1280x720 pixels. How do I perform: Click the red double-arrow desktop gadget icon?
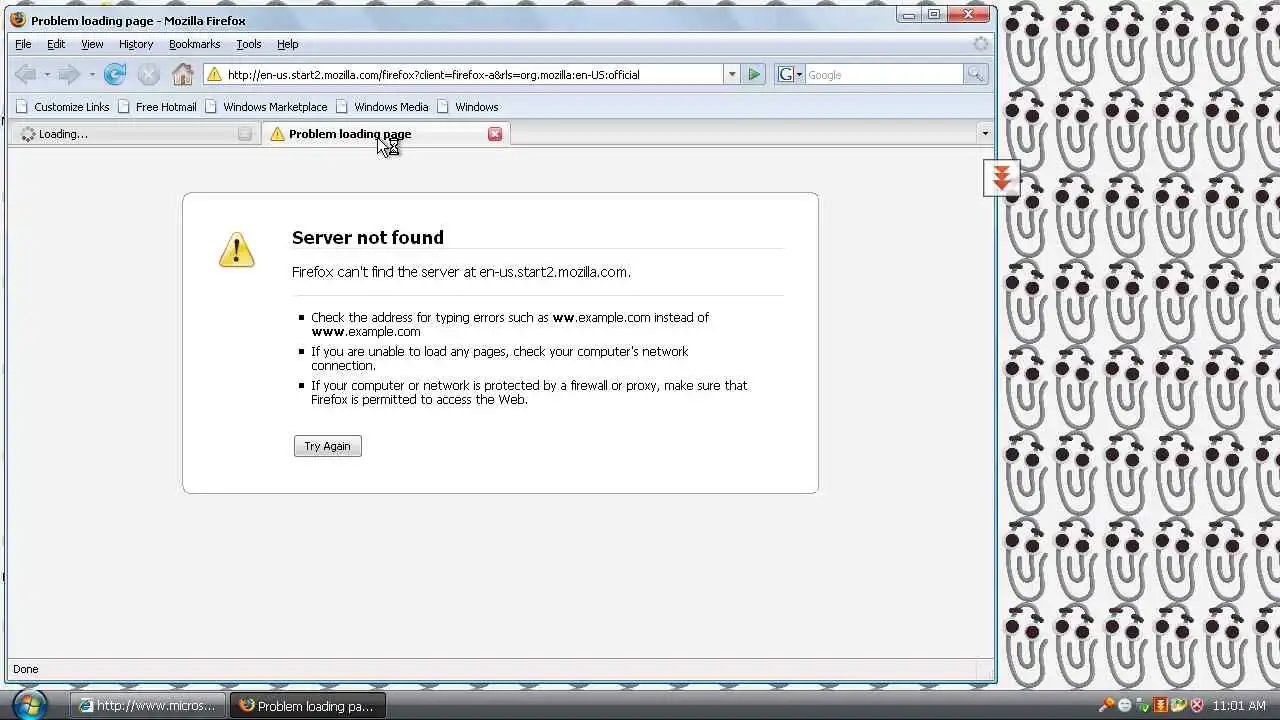pyautogui.click(x=1001, y=178)
